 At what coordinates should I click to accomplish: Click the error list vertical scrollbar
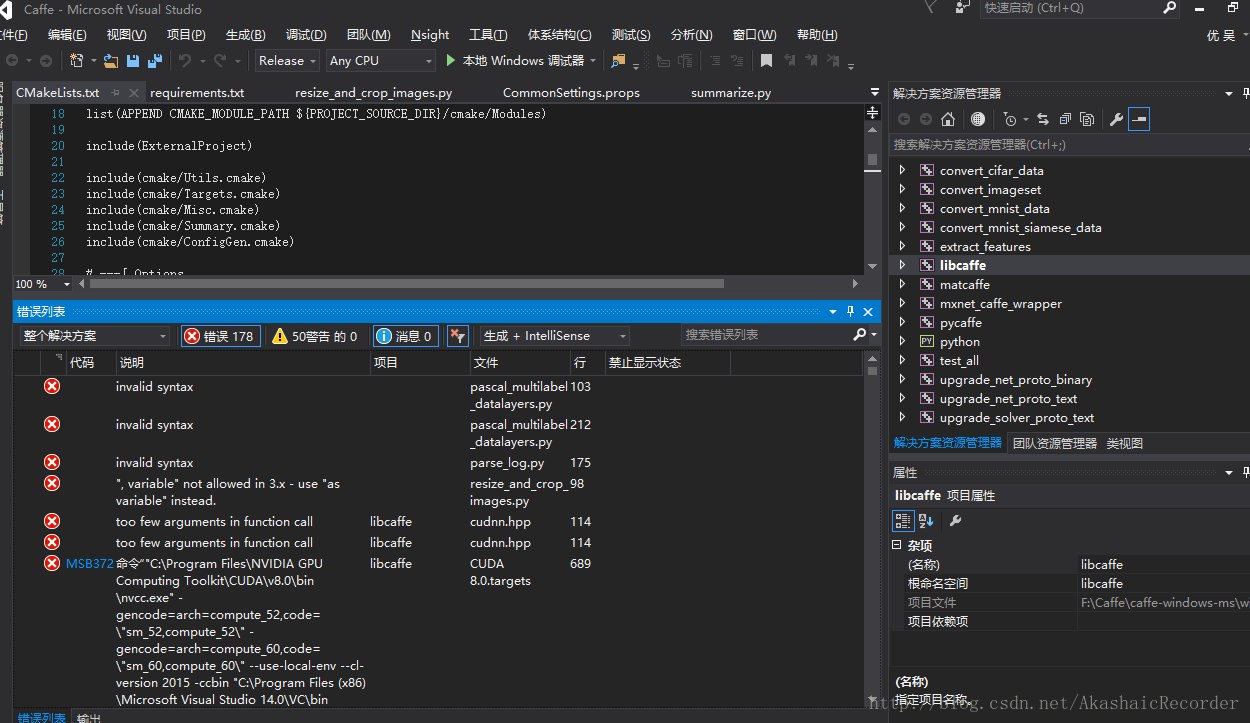click(872, 530)
